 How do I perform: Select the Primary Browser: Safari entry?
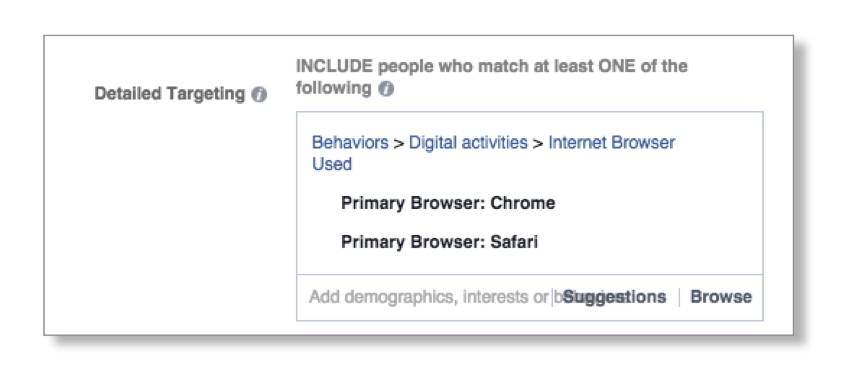(x=439, y=242)
